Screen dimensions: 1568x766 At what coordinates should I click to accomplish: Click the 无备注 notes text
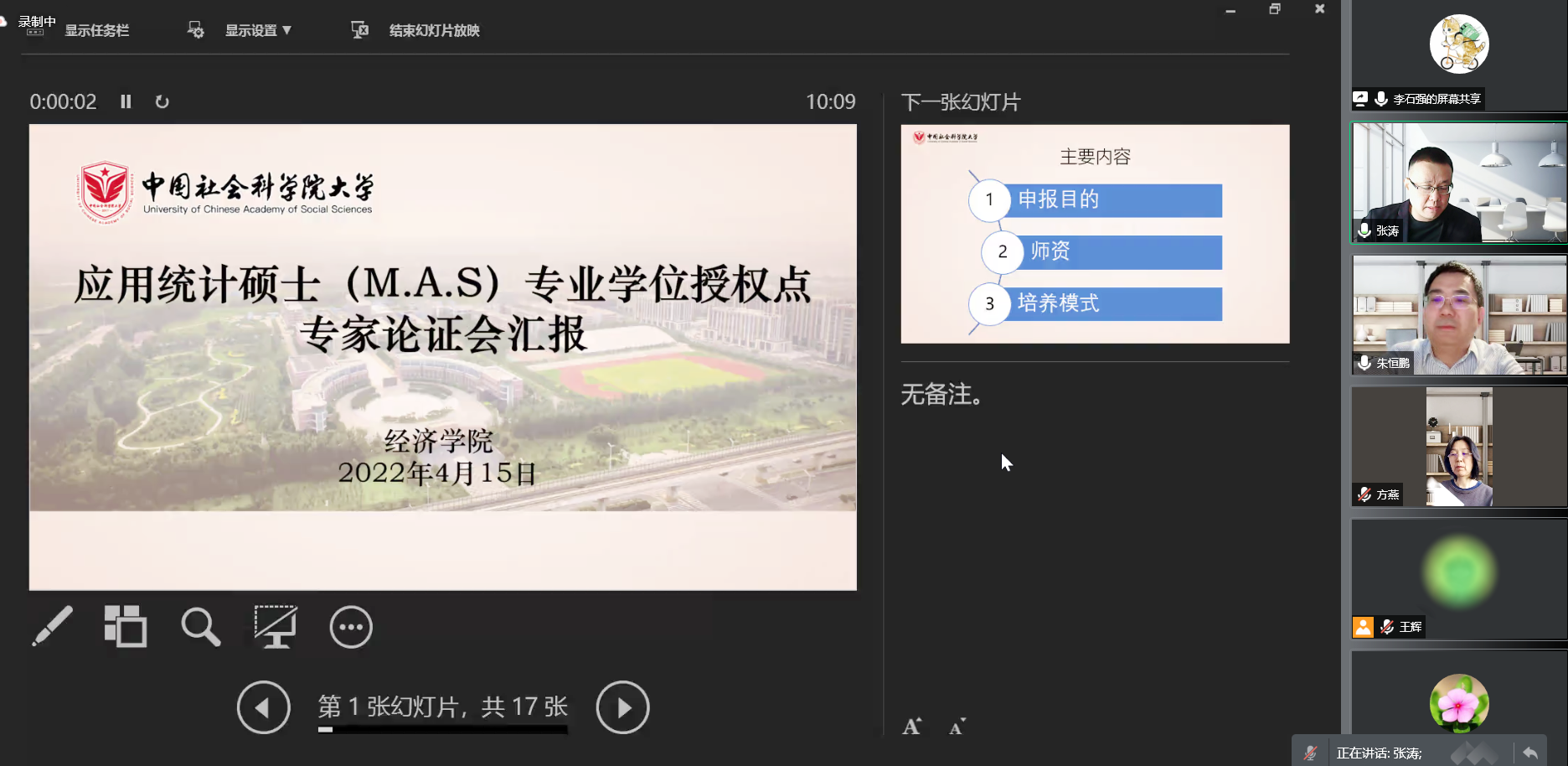click(x=941, y=394)
